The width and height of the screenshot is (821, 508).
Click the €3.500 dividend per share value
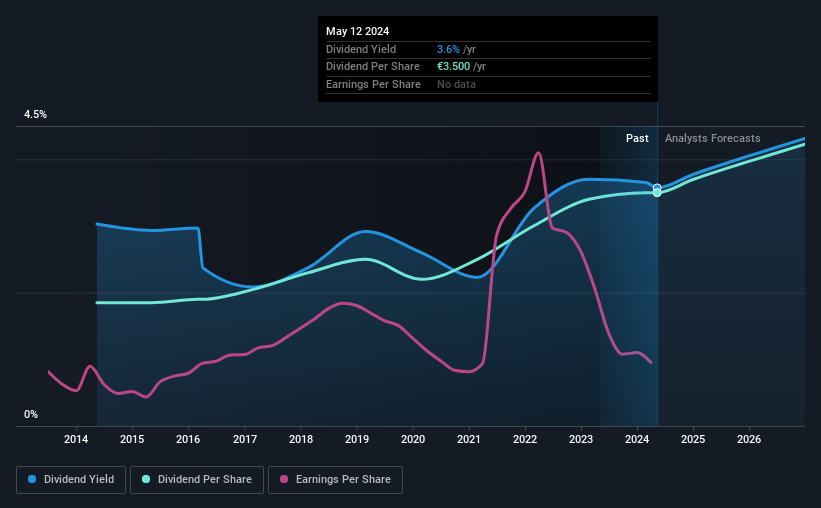[453, 67]
